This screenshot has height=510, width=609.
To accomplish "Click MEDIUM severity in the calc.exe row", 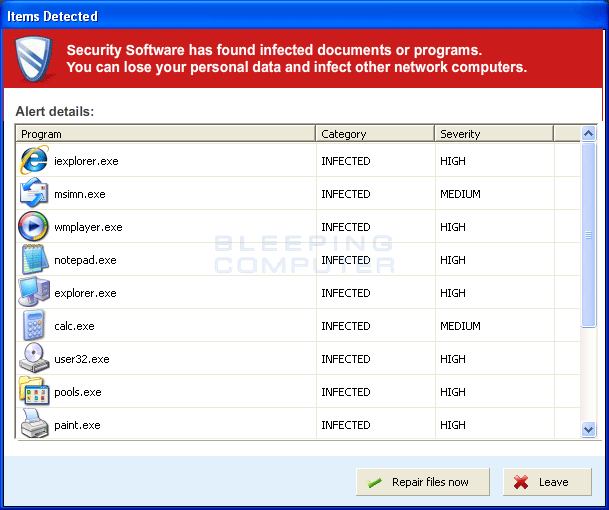I will click(x=460, y=326).
